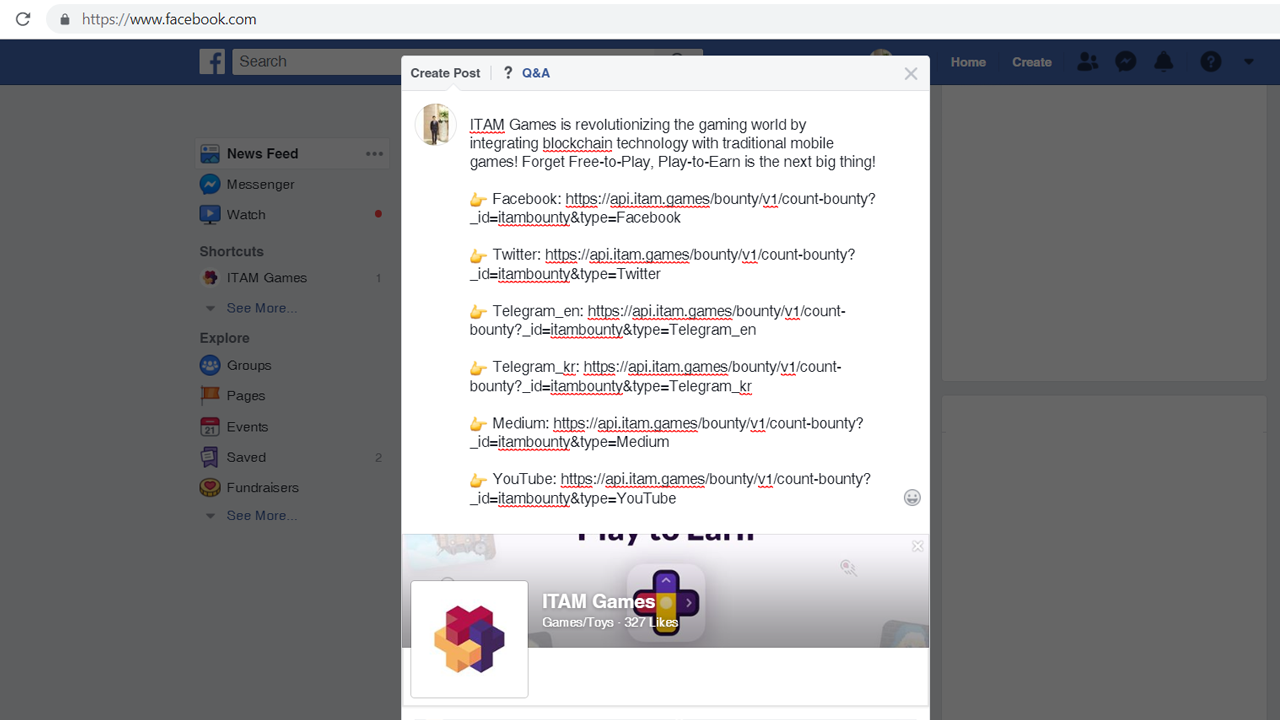Click Watch icon in left sidebar
1280x720 pixels.
[210, 214]
